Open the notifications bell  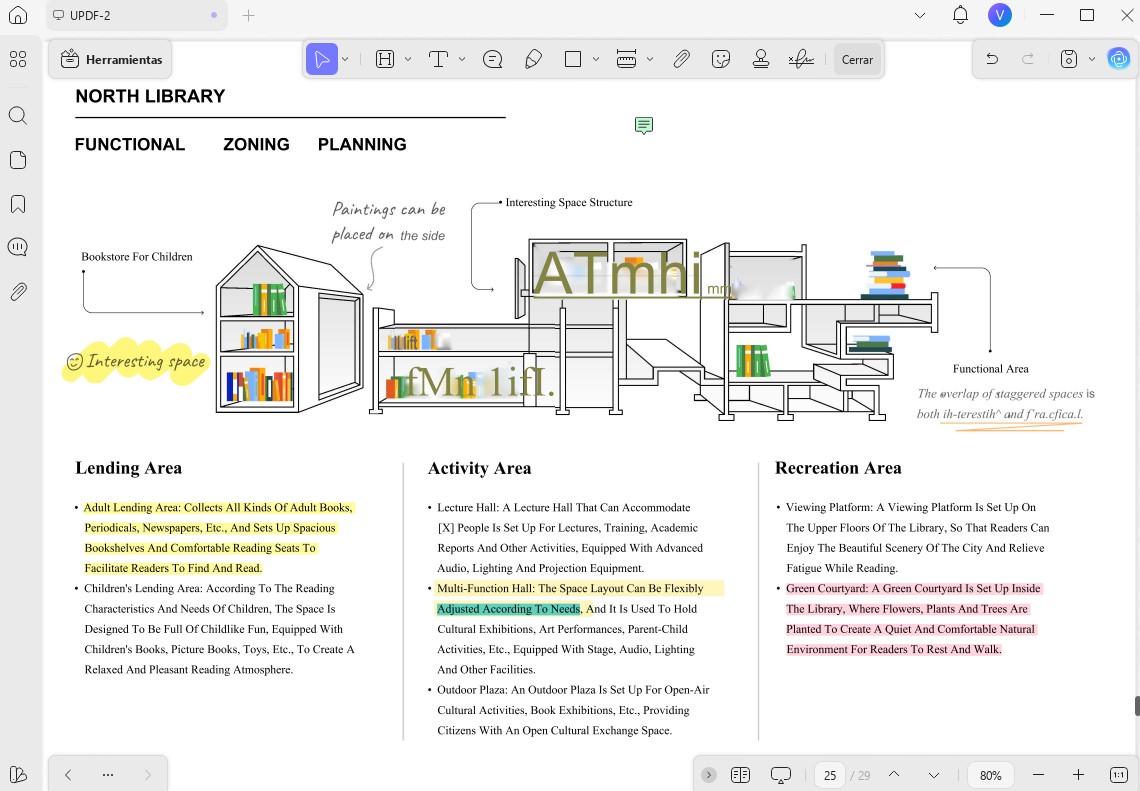coord(960,15)
